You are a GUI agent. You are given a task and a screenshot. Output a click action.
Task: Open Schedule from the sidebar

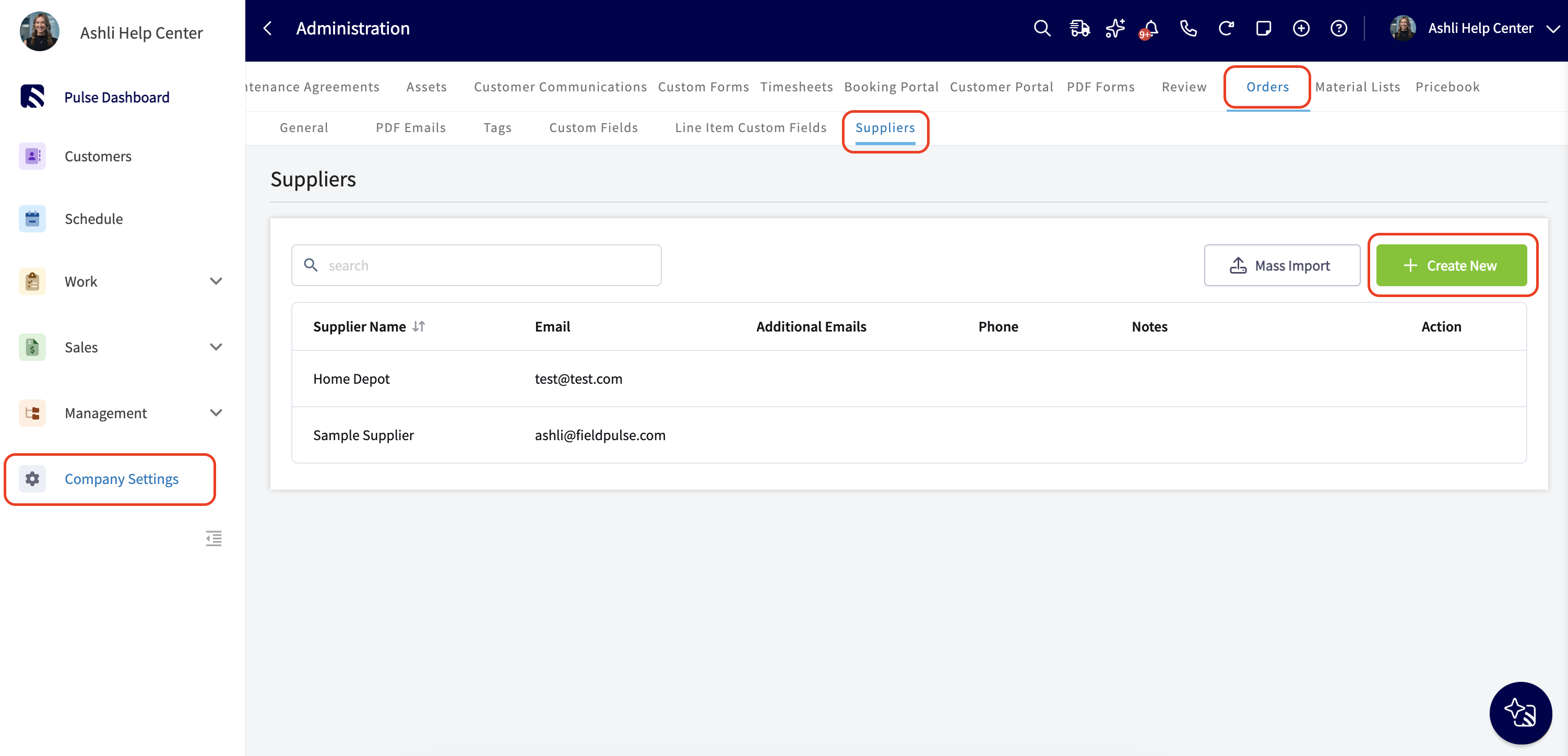[94, 219]
